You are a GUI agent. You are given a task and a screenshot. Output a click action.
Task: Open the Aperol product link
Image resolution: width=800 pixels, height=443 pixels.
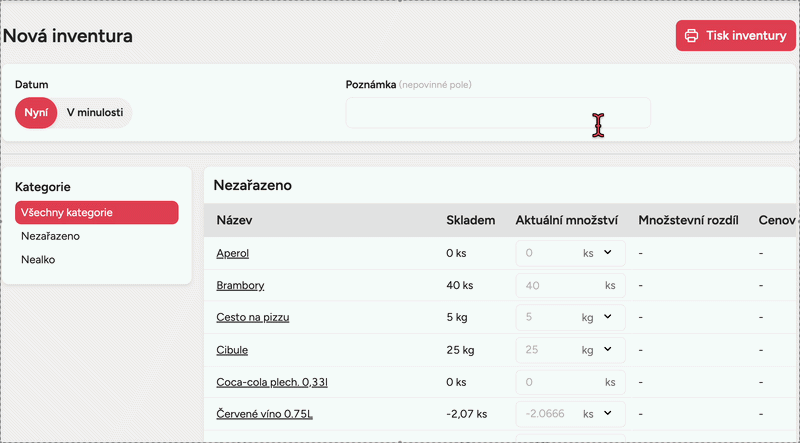point(232,254)
